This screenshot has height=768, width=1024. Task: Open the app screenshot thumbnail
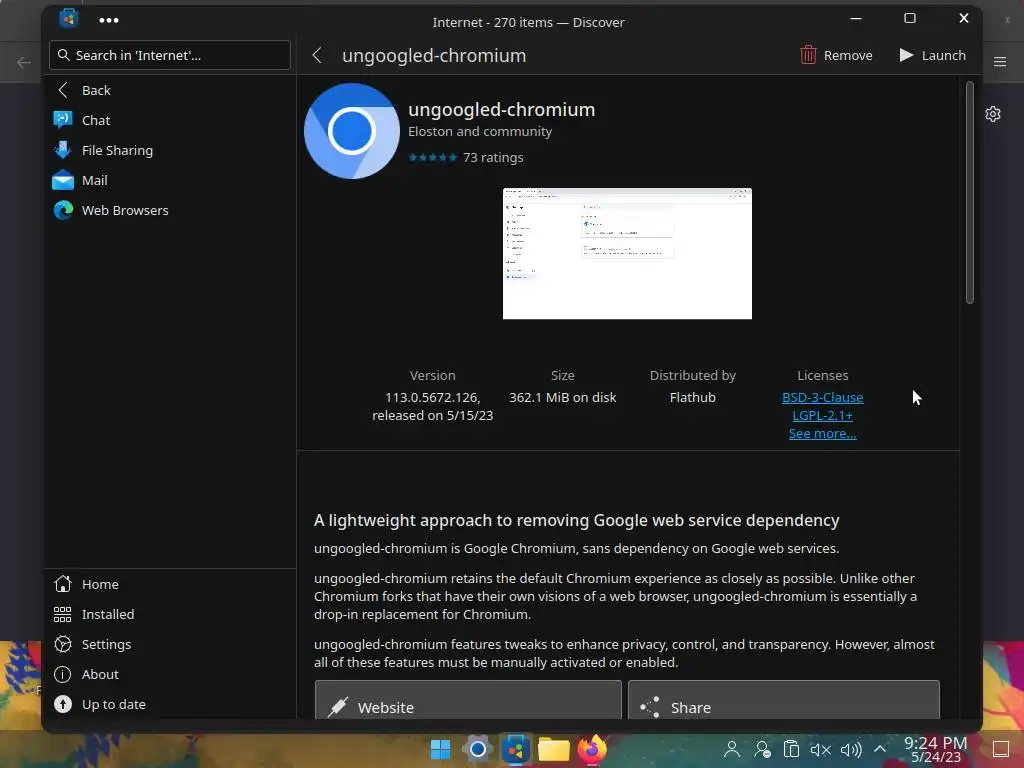pyautogui.click(x=627, y=253)
